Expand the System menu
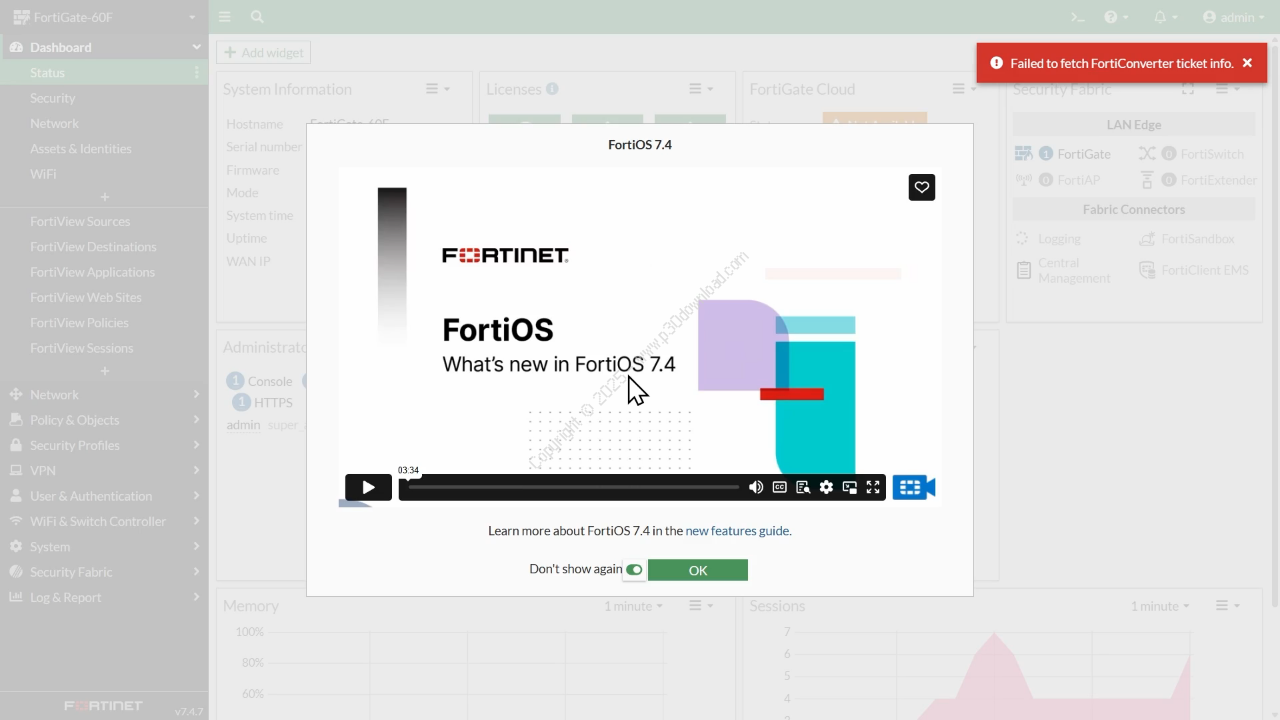Screen dimensions: 1280x720 pos(104,547)
